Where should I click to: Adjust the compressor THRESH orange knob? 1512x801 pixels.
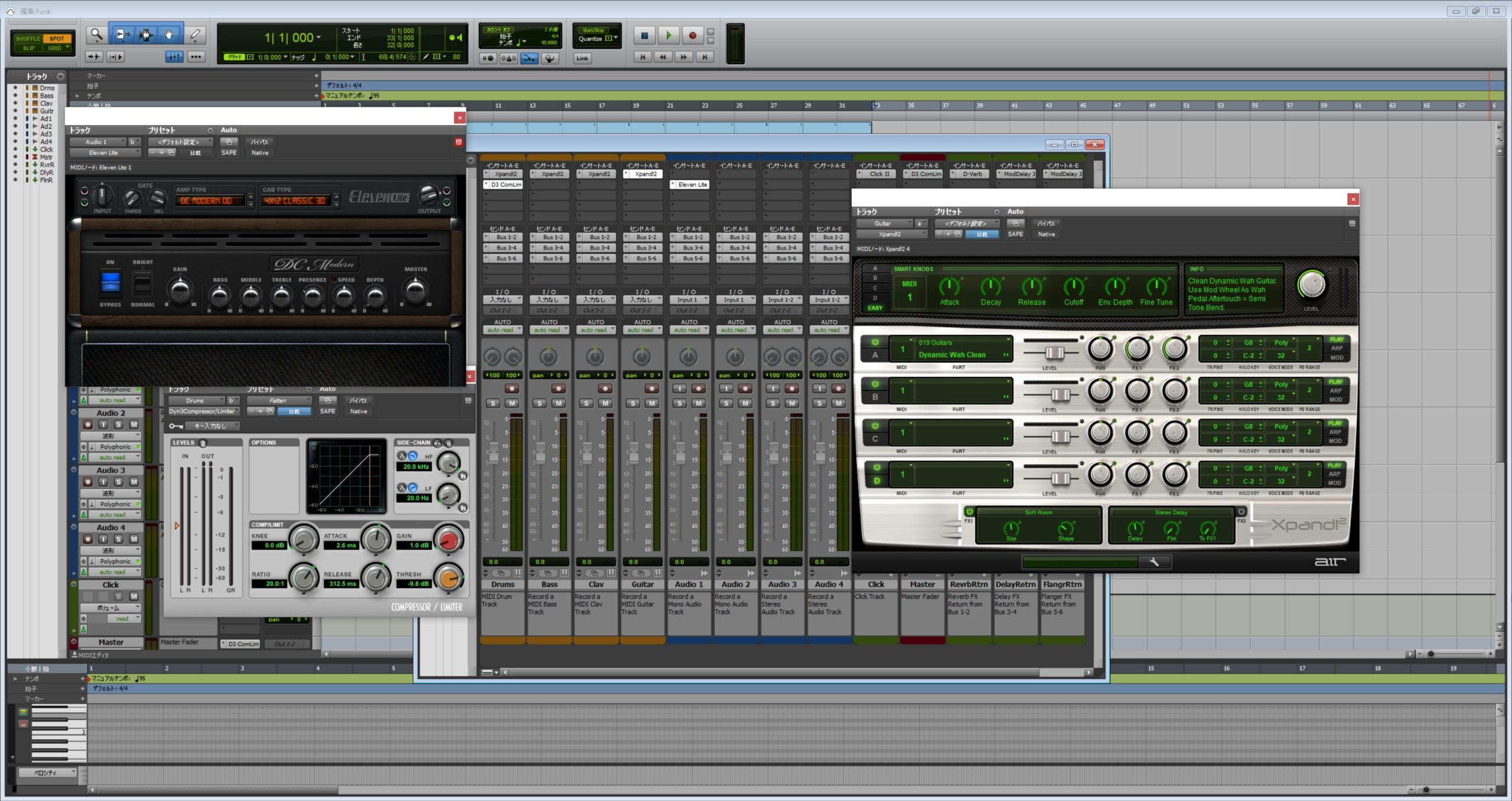[449, 577]
